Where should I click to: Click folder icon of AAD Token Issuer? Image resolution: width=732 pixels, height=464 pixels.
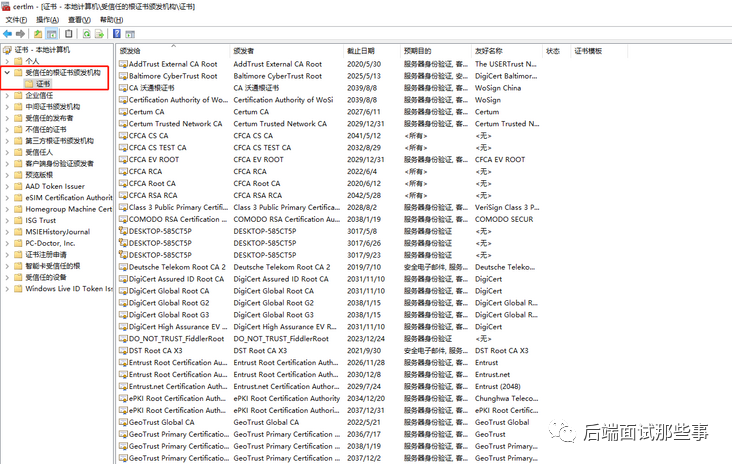tap(18, 186)
